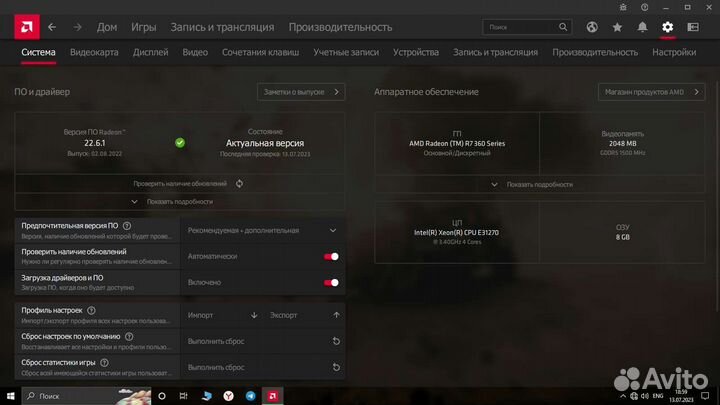Image resolution: width=720 pixels, height=405 pixels.
Task: Open settings gear icon
Action: pos(667,27)
